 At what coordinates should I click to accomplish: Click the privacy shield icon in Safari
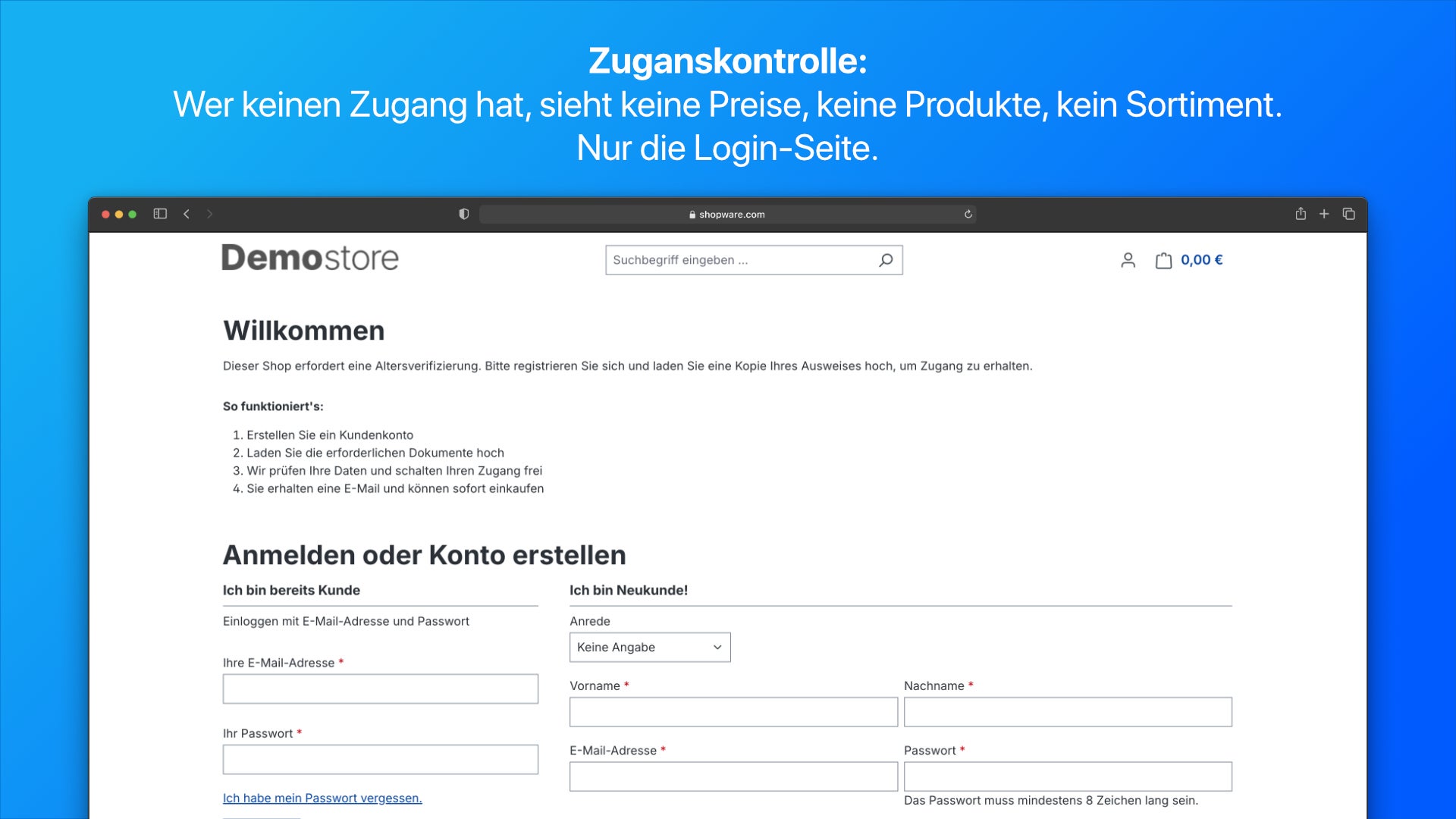point(464,214)
